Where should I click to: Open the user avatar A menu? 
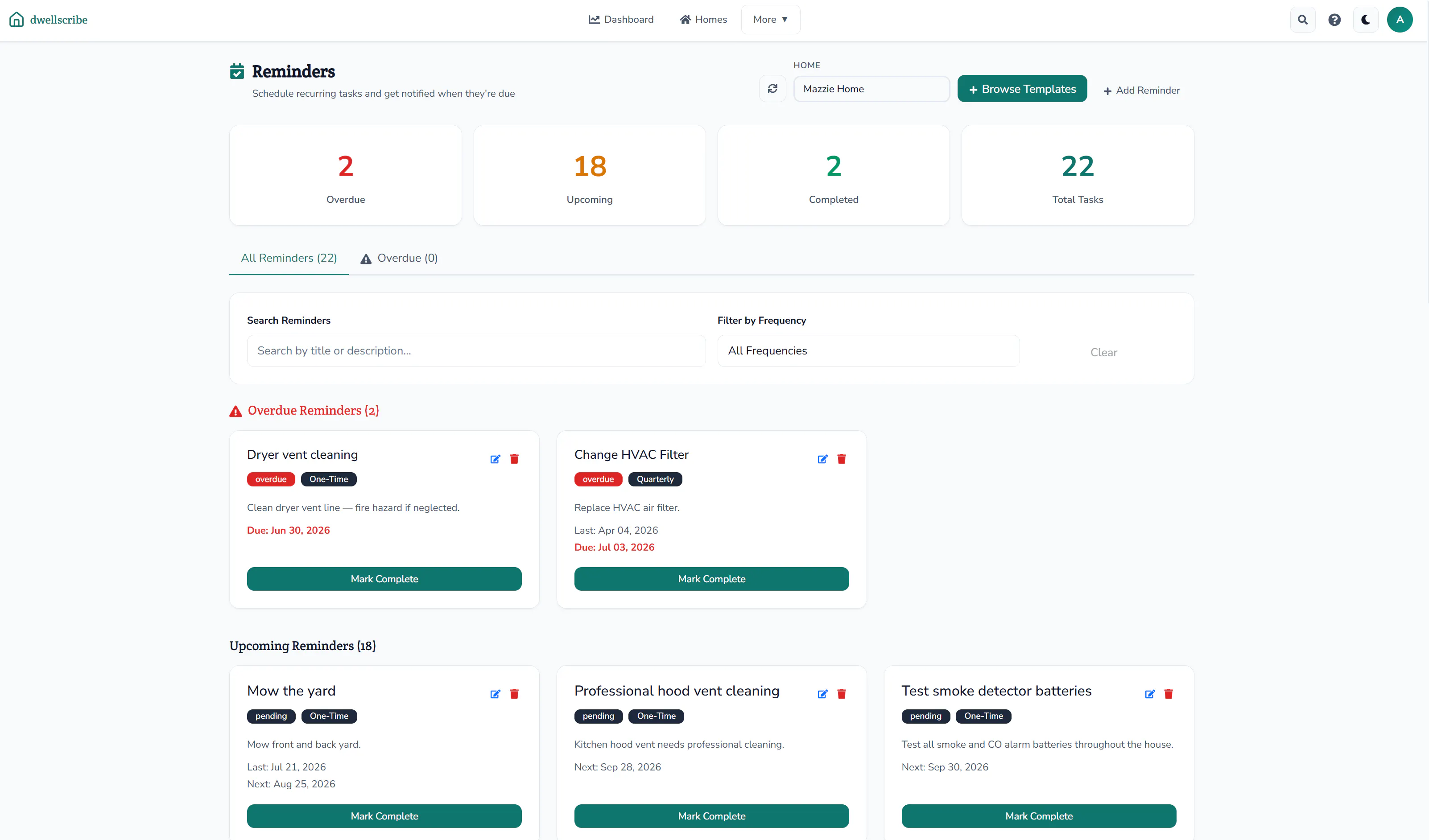(x=1400, y=20)
